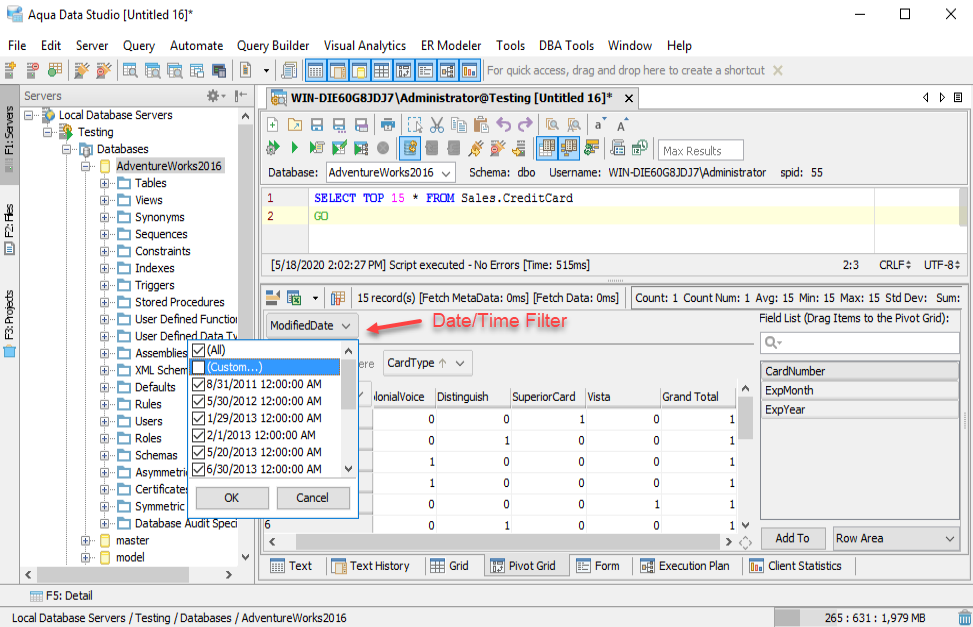The image size is (973, 627).
Task: Uncheck the 8/31/2011 date filter entry
Action: point(199,384)
